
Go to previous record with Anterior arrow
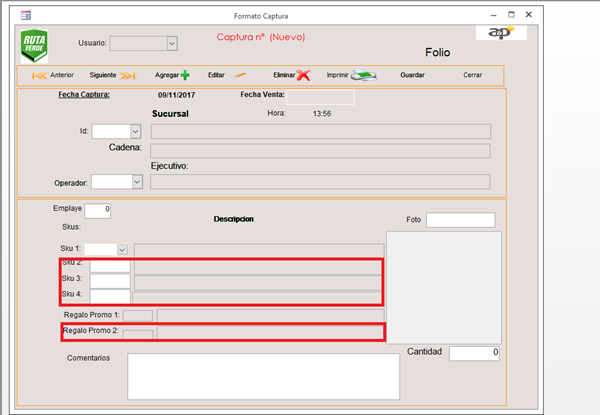click(x=40, y=75)
